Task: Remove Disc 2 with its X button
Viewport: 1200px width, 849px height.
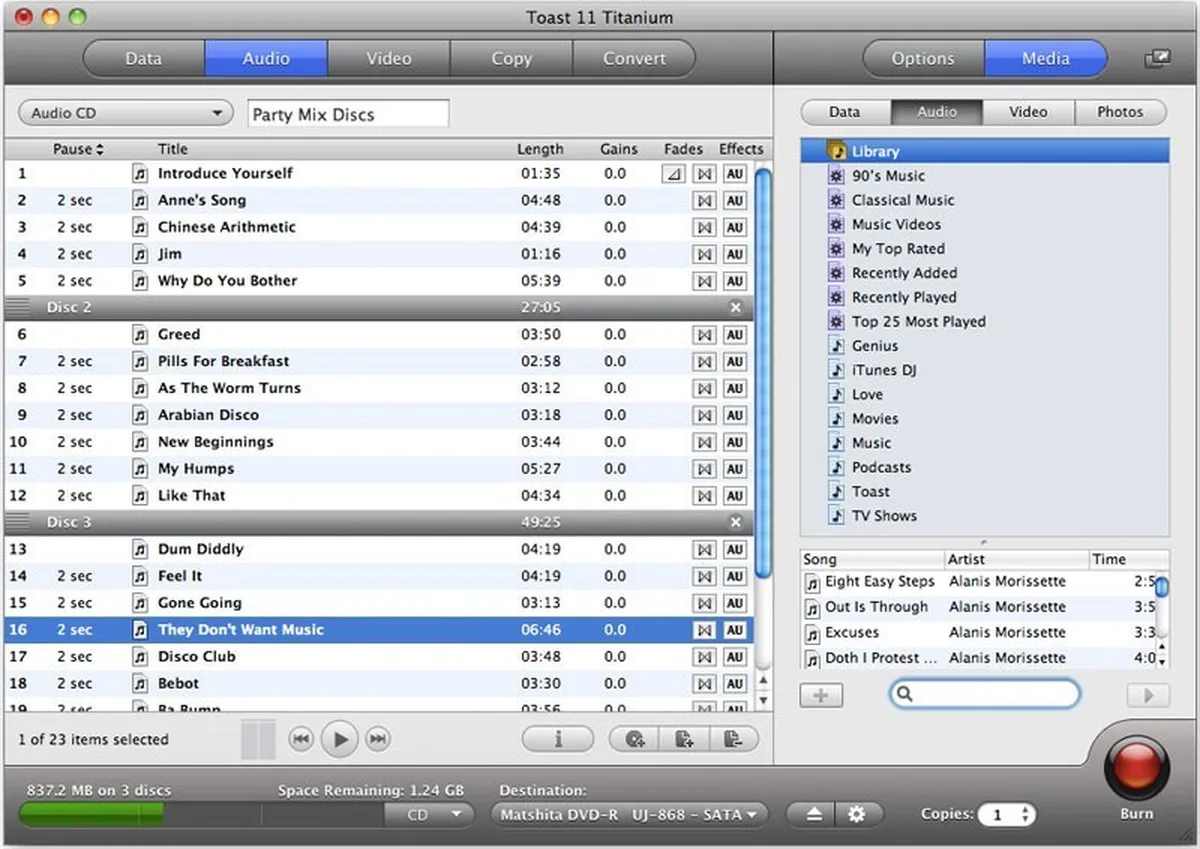Action: (736, 308)
